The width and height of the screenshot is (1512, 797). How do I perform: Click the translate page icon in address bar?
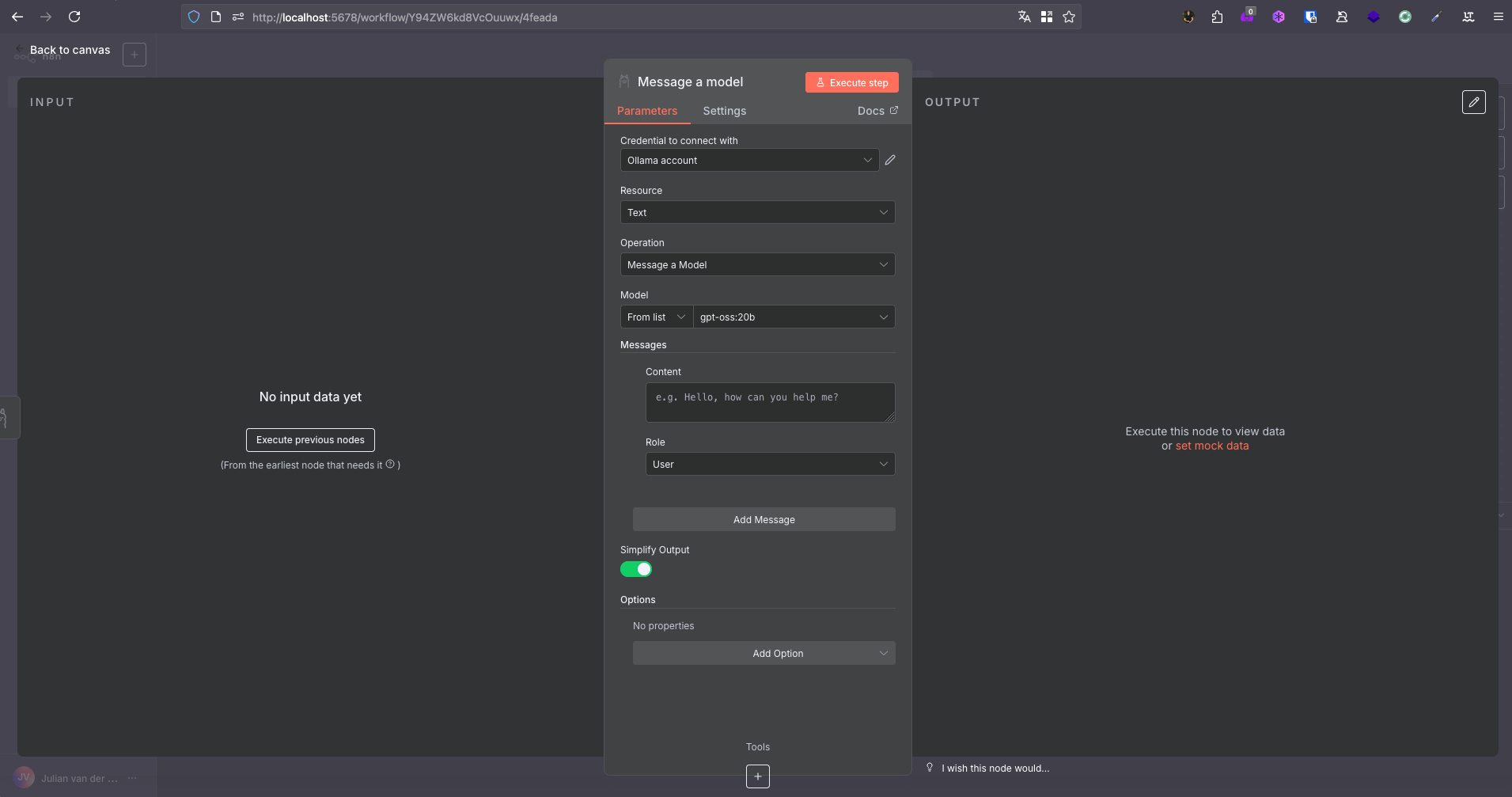[1024, 17]
